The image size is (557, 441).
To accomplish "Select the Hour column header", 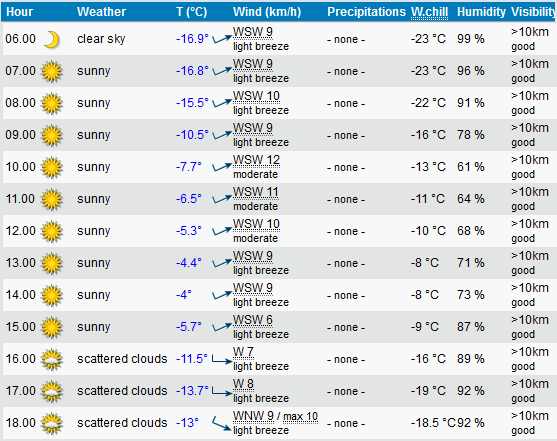I will tap(20, 12).
